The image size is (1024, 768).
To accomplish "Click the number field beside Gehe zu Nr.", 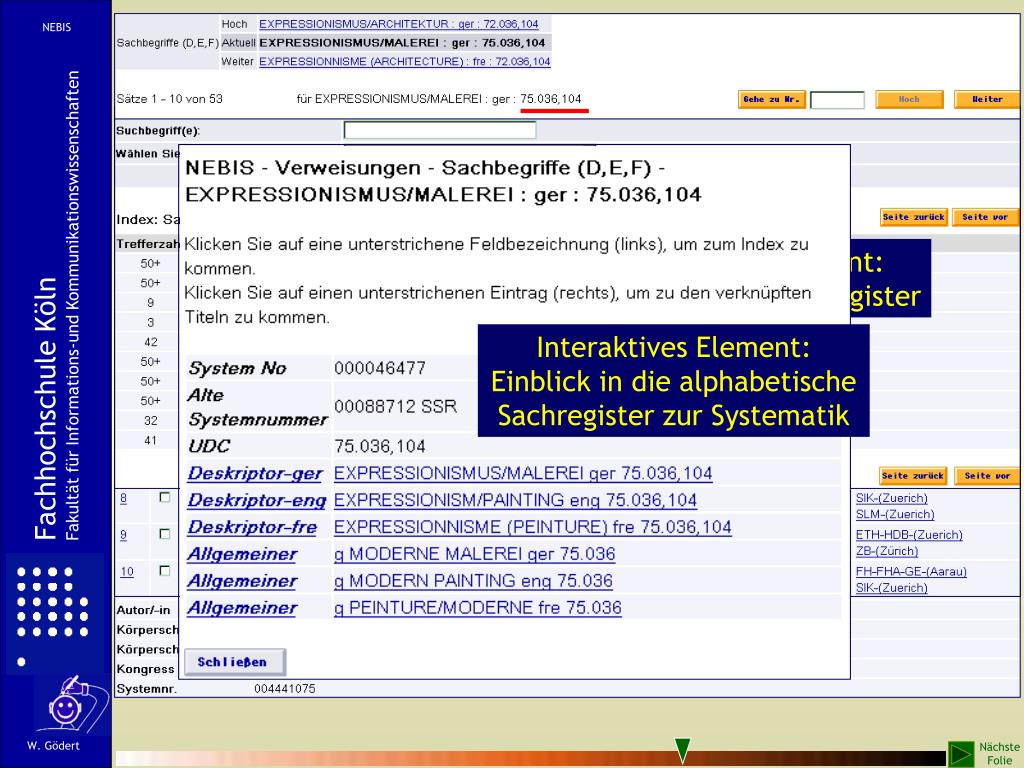I will click(x=837, y=100).
